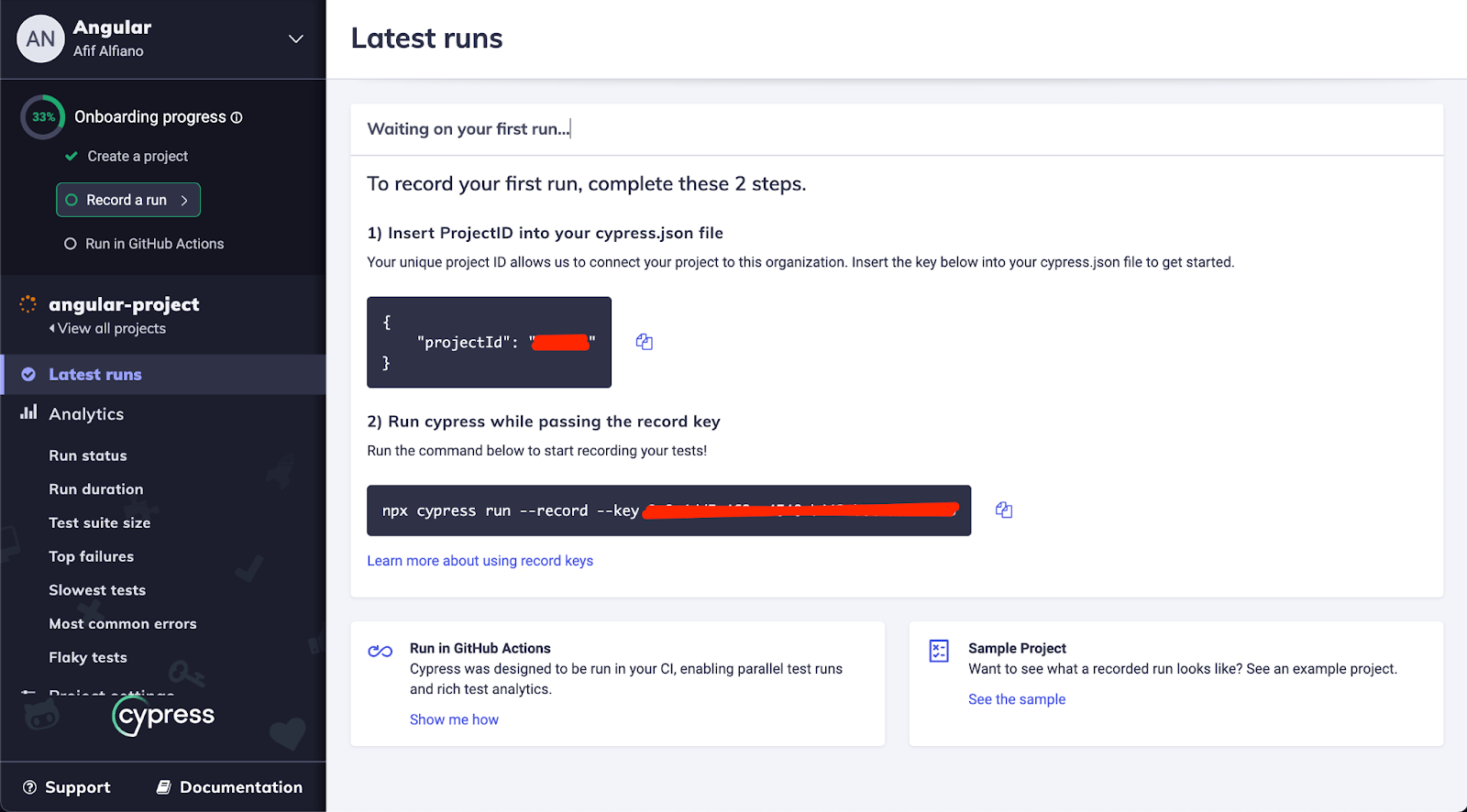Click the Record a run chevron arrow
The width and height of the screenshot is (1467, 812).
(184, 200)
